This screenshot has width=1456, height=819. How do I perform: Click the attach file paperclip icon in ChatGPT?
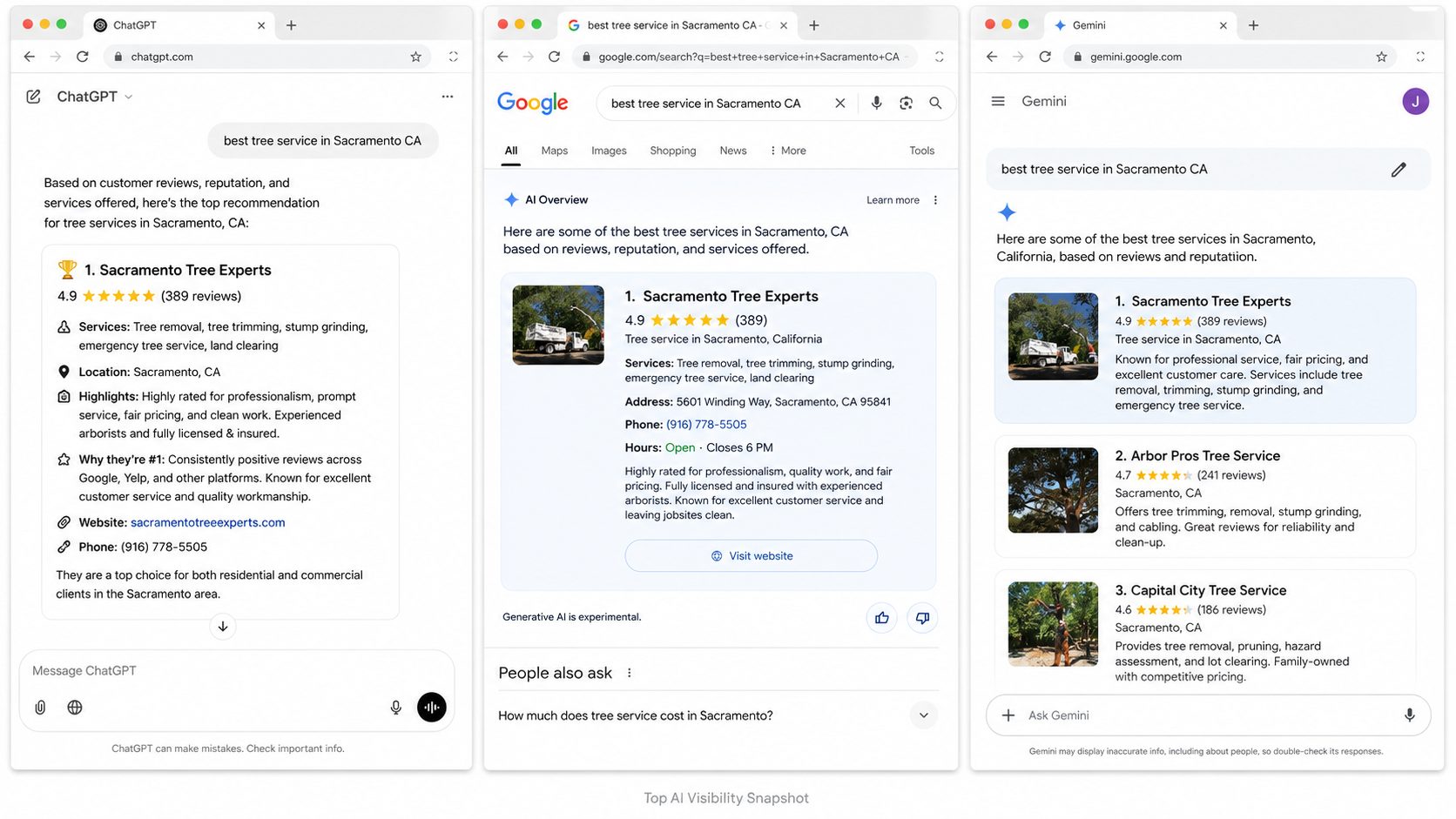coord(40,708)
